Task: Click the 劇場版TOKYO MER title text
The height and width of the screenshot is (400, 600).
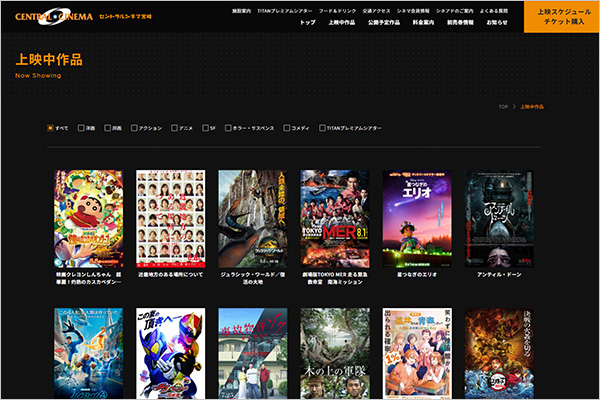Action: (x=335, y=278)
